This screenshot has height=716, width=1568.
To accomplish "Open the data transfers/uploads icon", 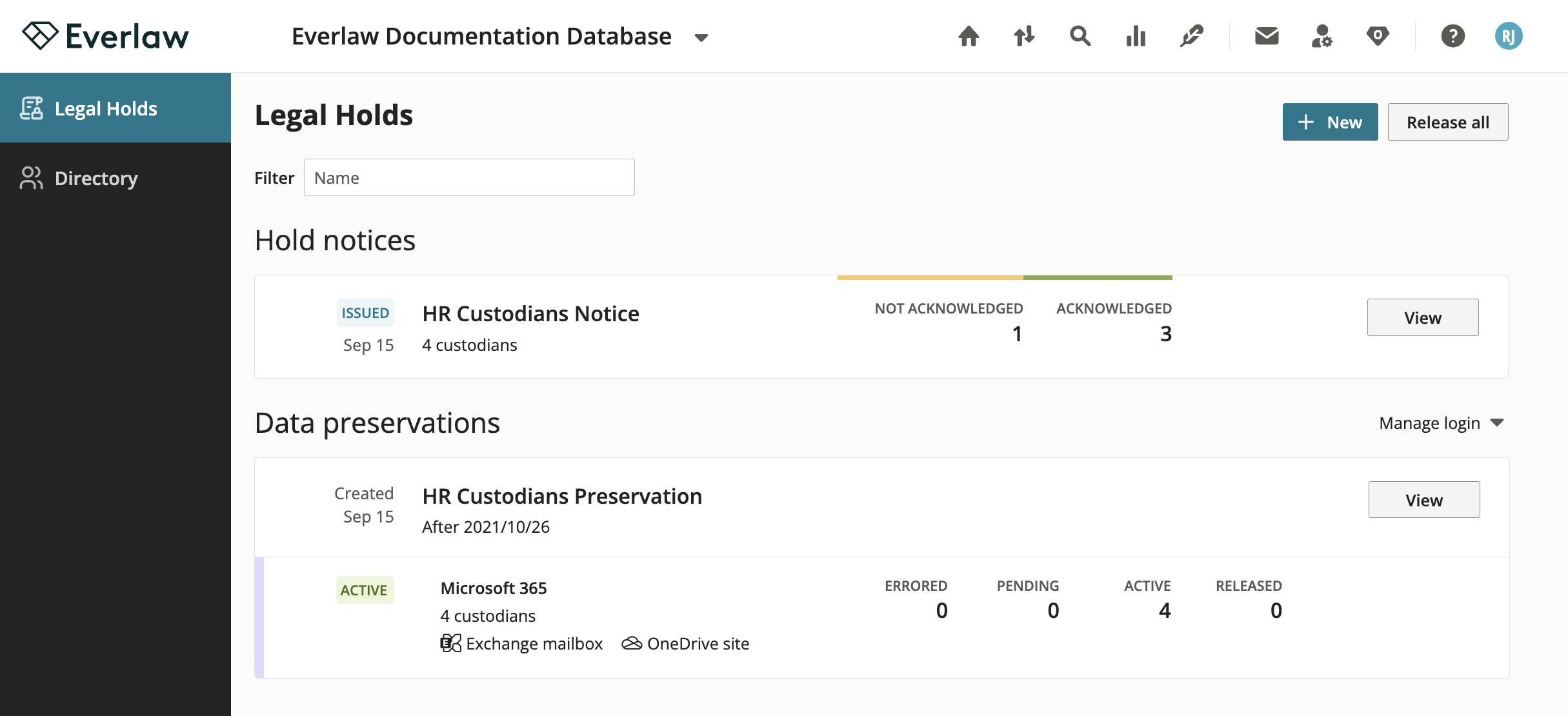I will [1023, 36].
